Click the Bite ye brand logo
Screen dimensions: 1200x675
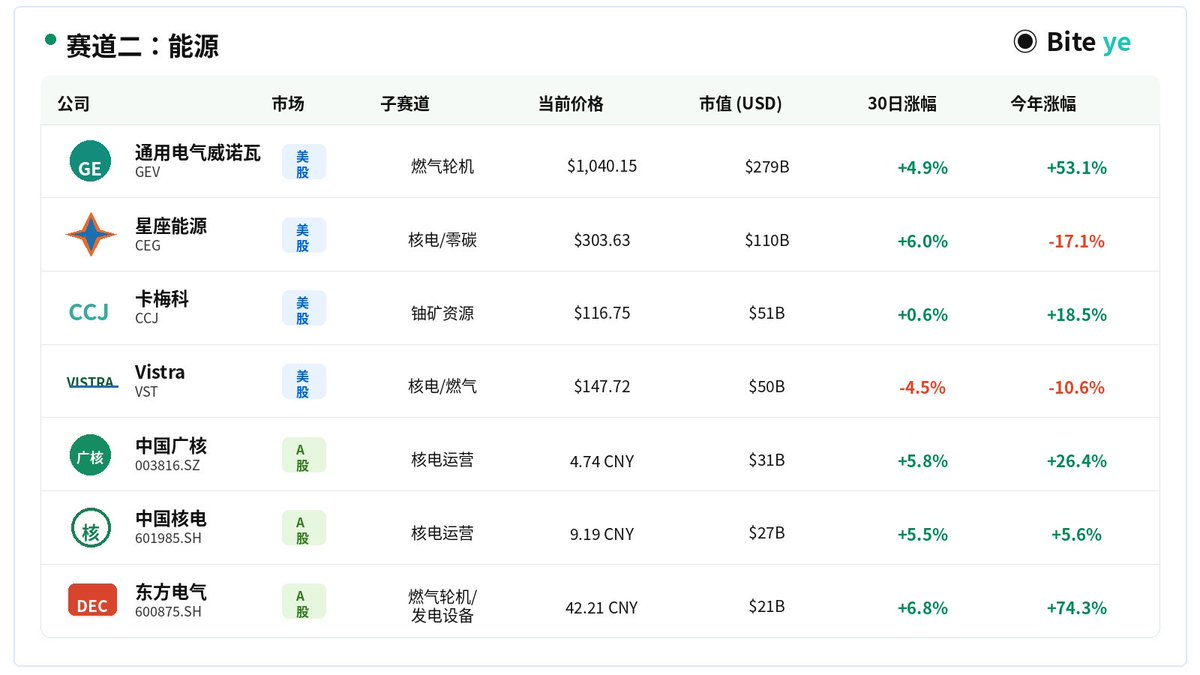click(x=1072, y=41)
